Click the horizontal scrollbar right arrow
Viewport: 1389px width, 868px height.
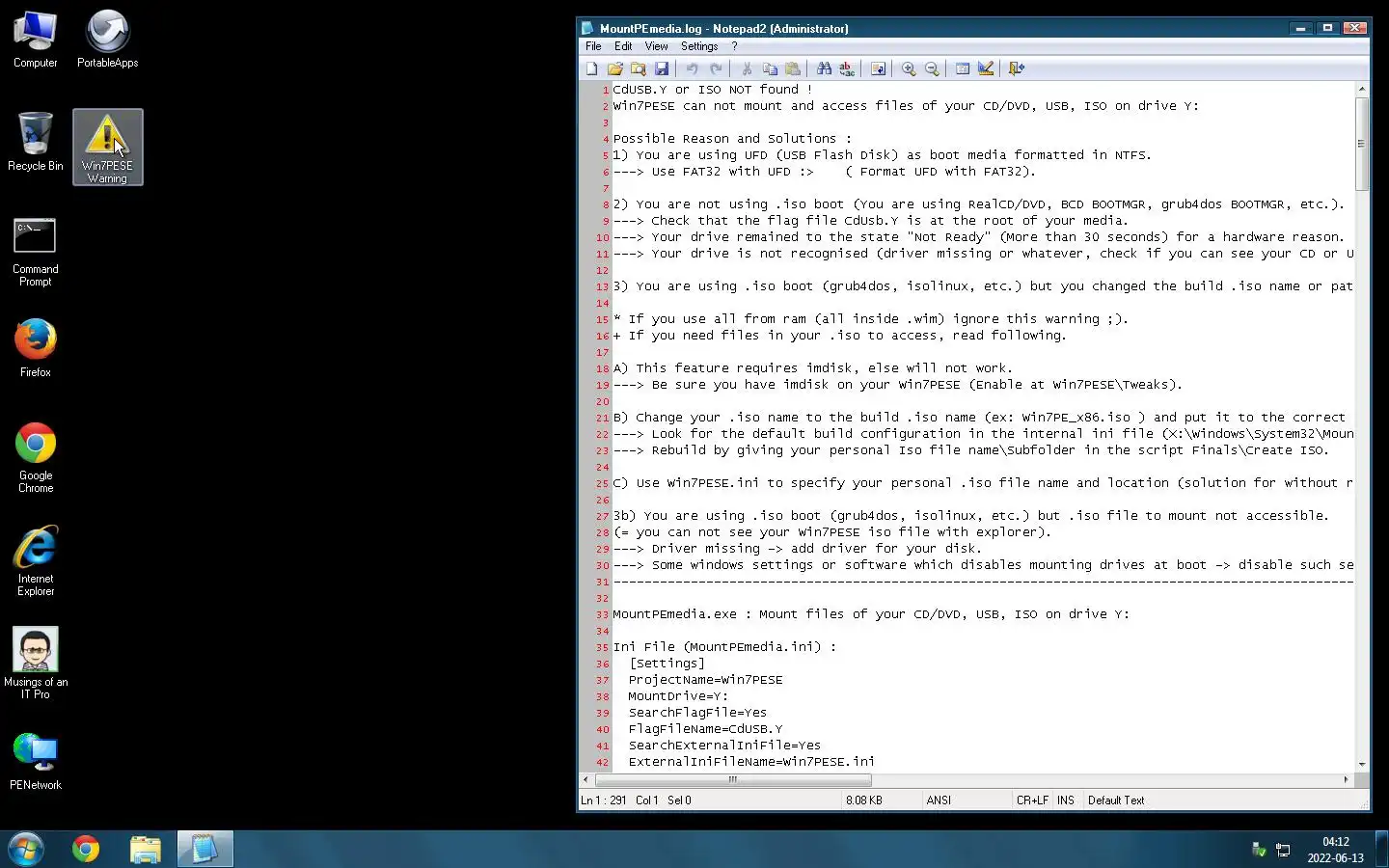[x=1347, y=779]
